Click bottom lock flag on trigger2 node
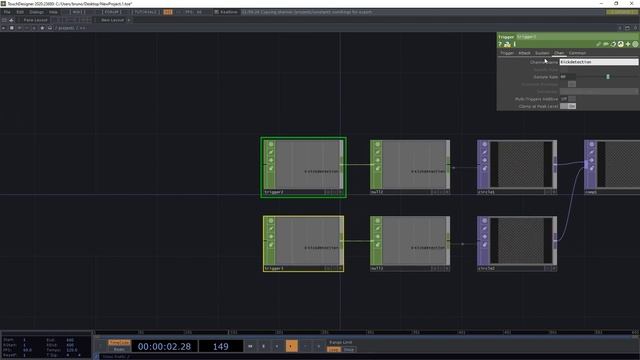Viewport: 640px width, 360px height. click(271, 168)
